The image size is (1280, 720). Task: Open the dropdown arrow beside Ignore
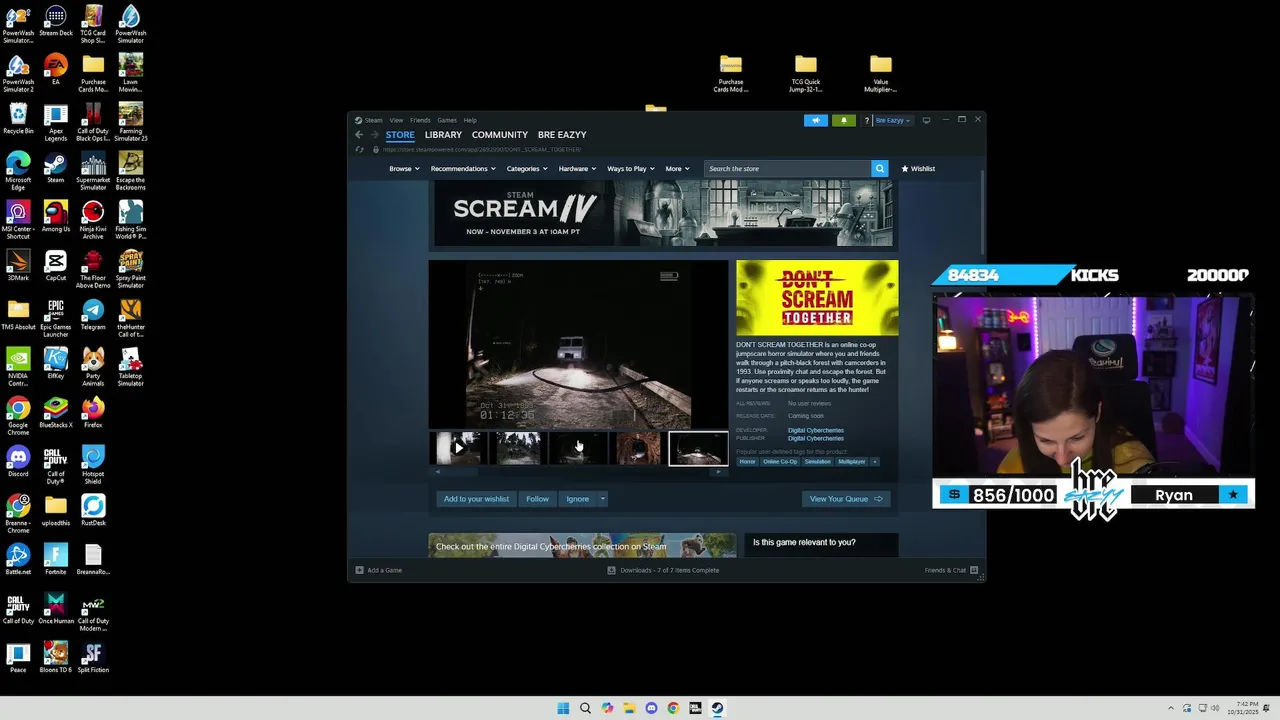pyautogui.click(x=603, y=499)
